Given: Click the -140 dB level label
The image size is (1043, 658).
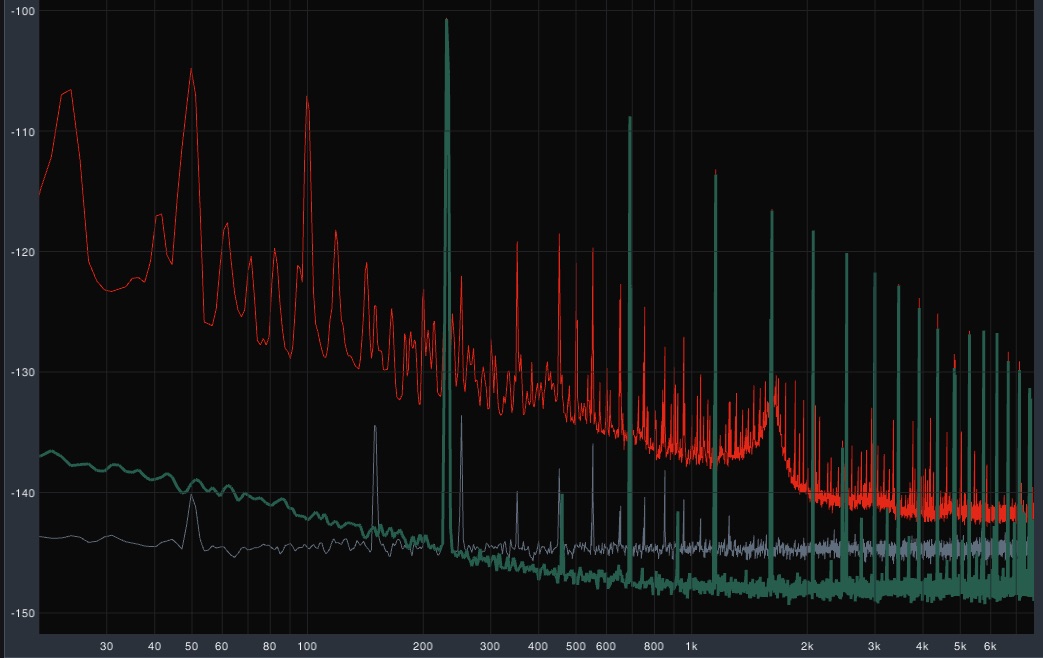Looking at the screenshot, I should pyautogui.click(x=23, y=493).
